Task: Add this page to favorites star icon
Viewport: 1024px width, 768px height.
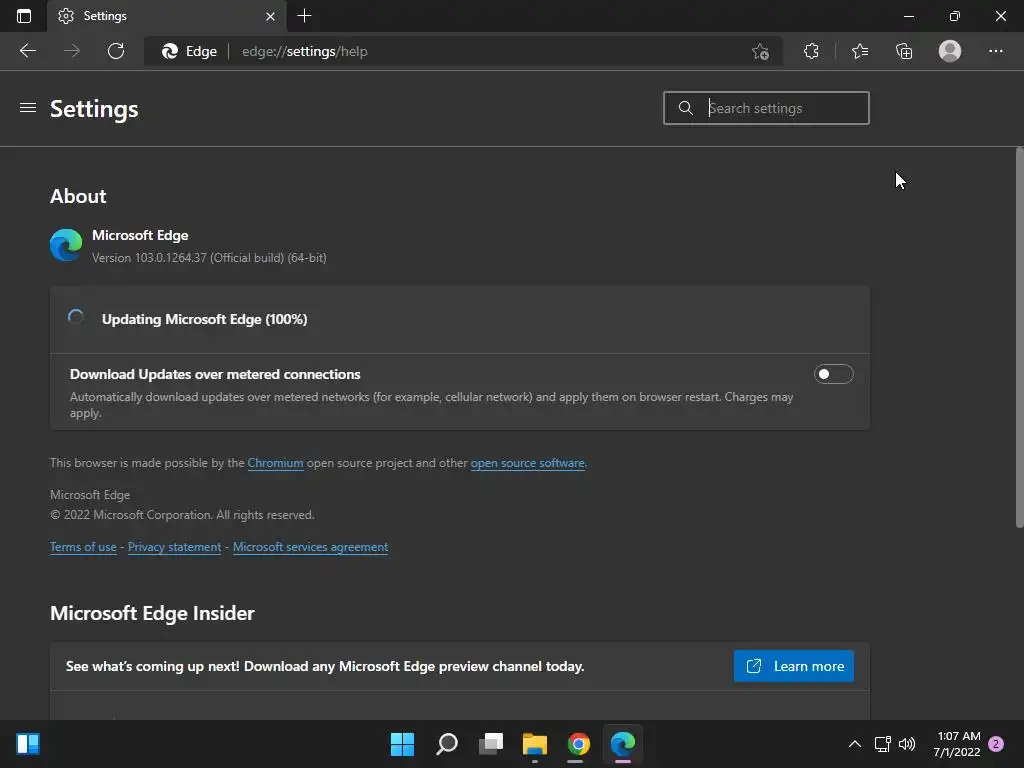Action: pos(760,52)
